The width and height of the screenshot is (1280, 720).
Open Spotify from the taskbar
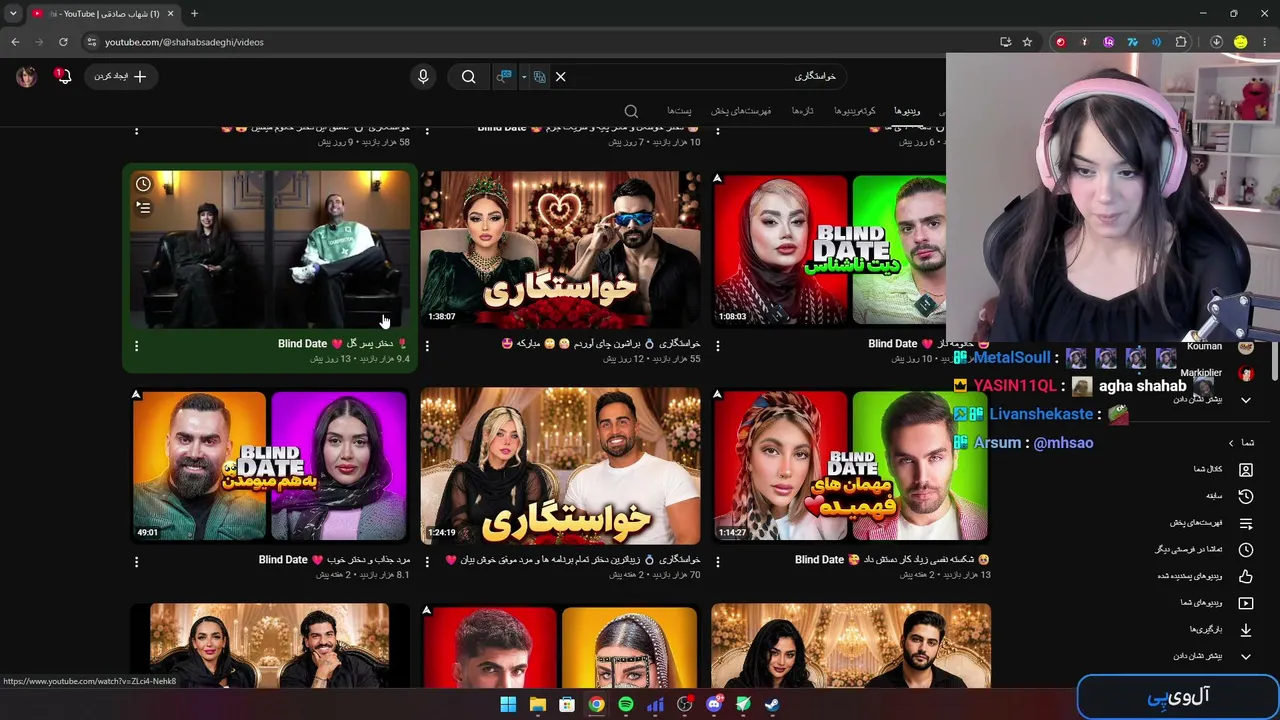[x=626, y=705]
